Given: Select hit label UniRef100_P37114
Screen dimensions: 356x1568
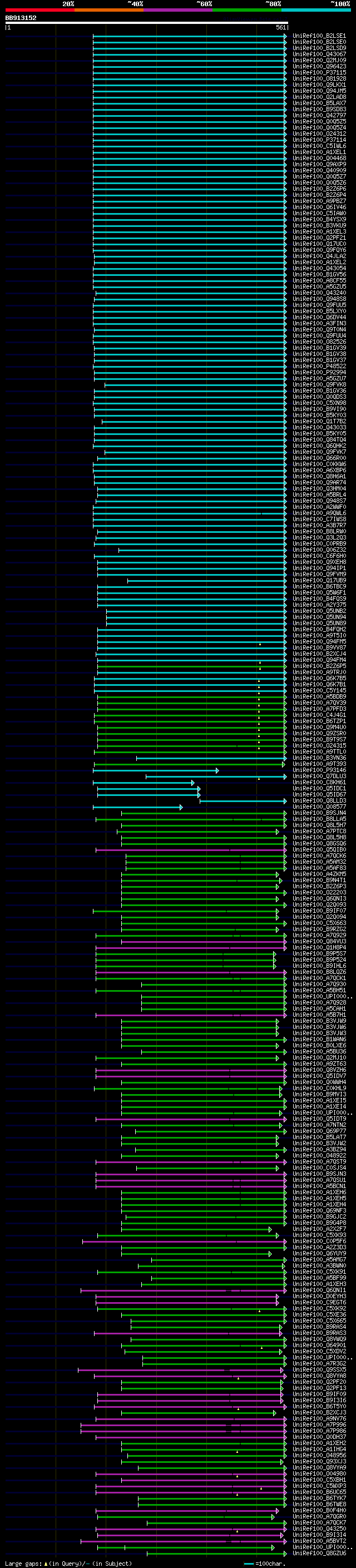Looking at the screenshot, I should 319,140.
